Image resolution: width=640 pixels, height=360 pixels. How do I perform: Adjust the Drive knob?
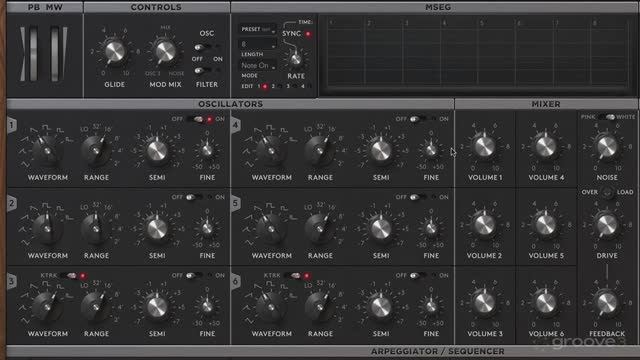[x=607, y=225]
